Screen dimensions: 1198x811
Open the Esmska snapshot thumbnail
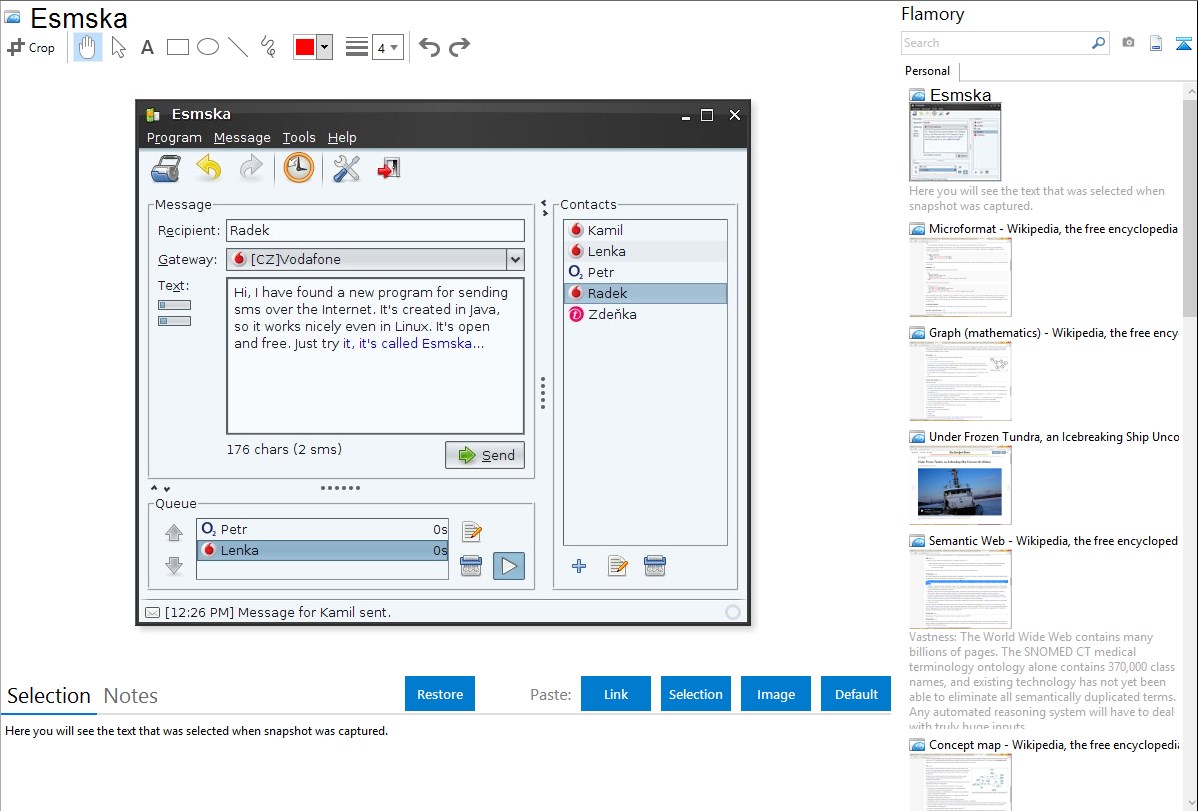(x=955, y=142)
